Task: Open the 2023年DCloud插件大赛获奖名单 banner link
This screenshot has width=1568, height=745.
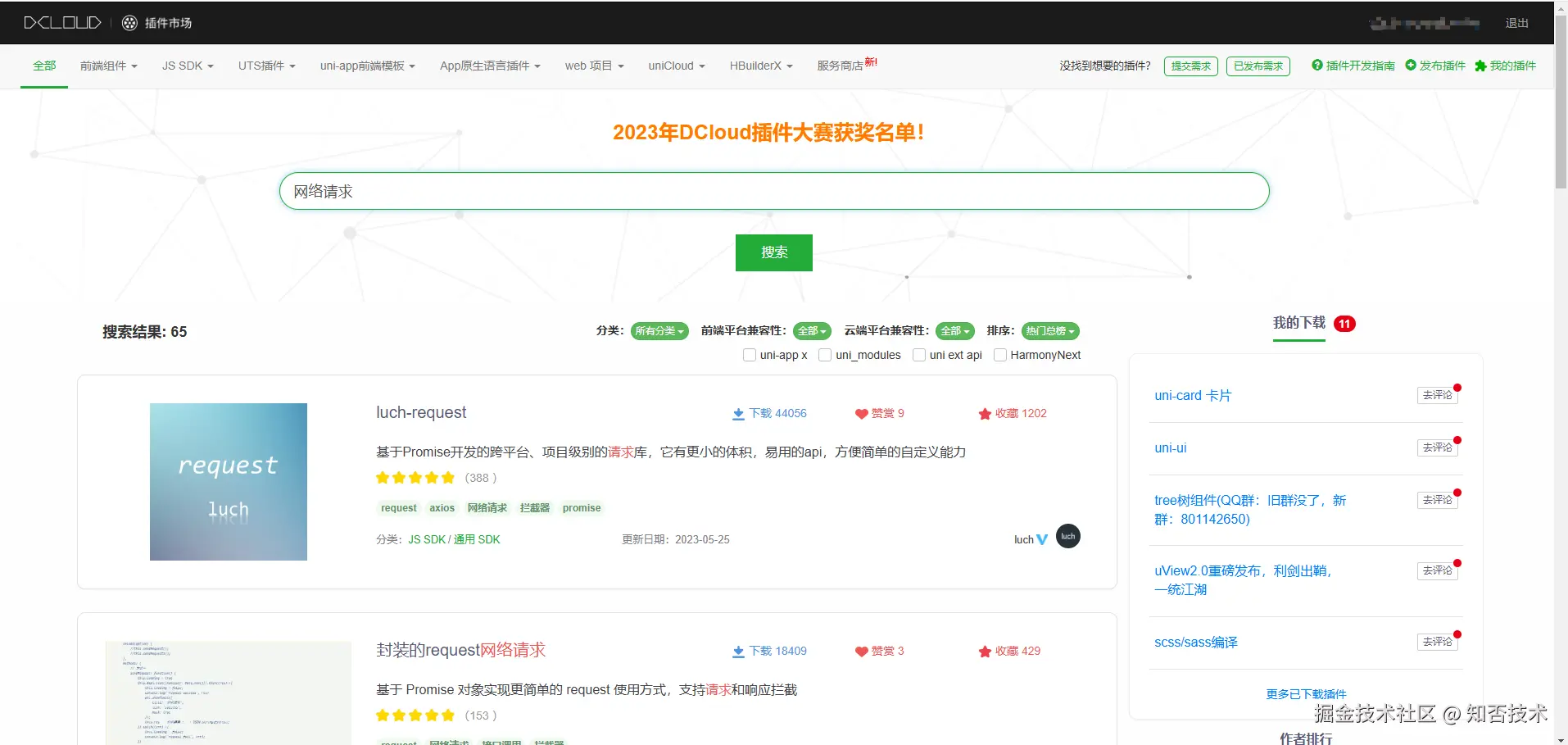Action: [x=768, y=132]
